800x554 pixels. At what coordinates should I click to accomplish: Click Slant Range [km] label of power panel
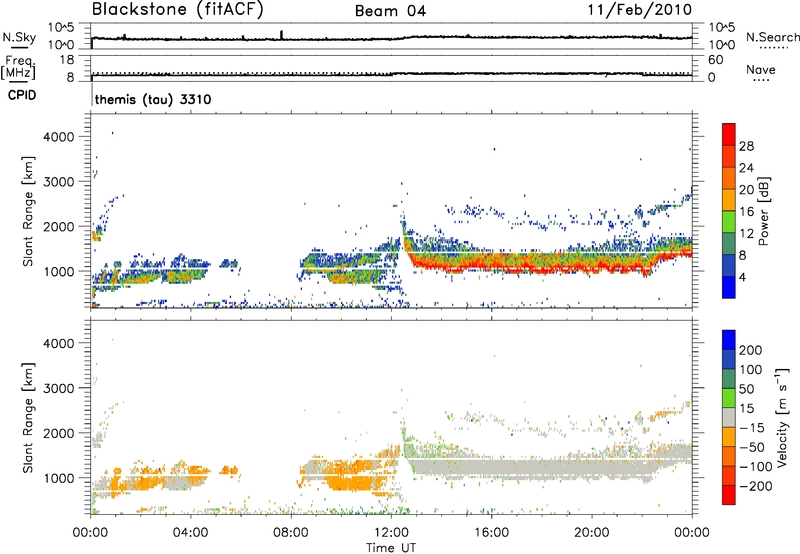(28, 211)
